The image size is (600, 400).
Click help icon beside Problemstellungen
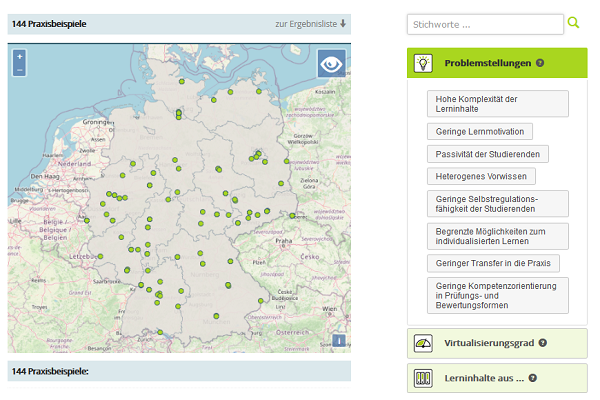click(x=540, y=63)
